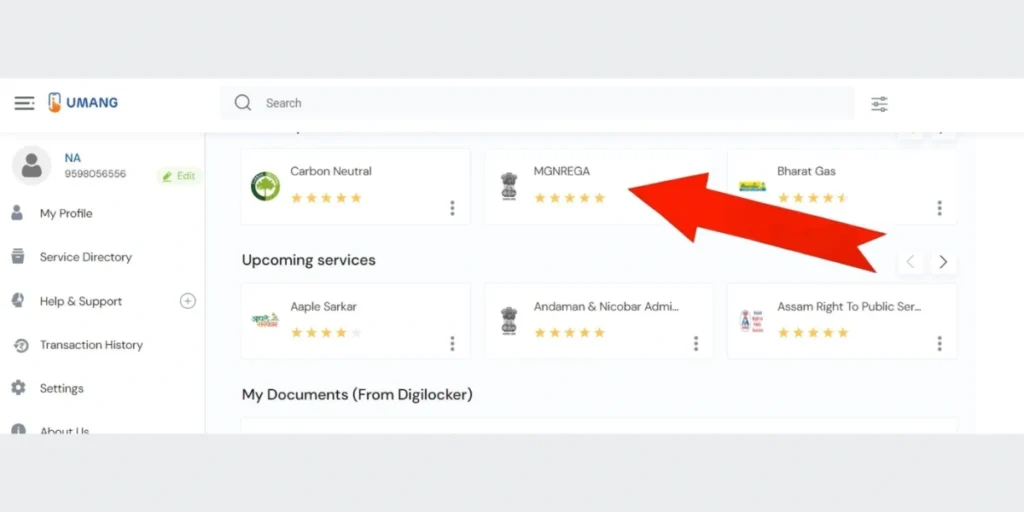Image resolution: width=1024 pixels, height=512 pixels.
Task: Click the UMANG logo
Action: pos(83,103)
